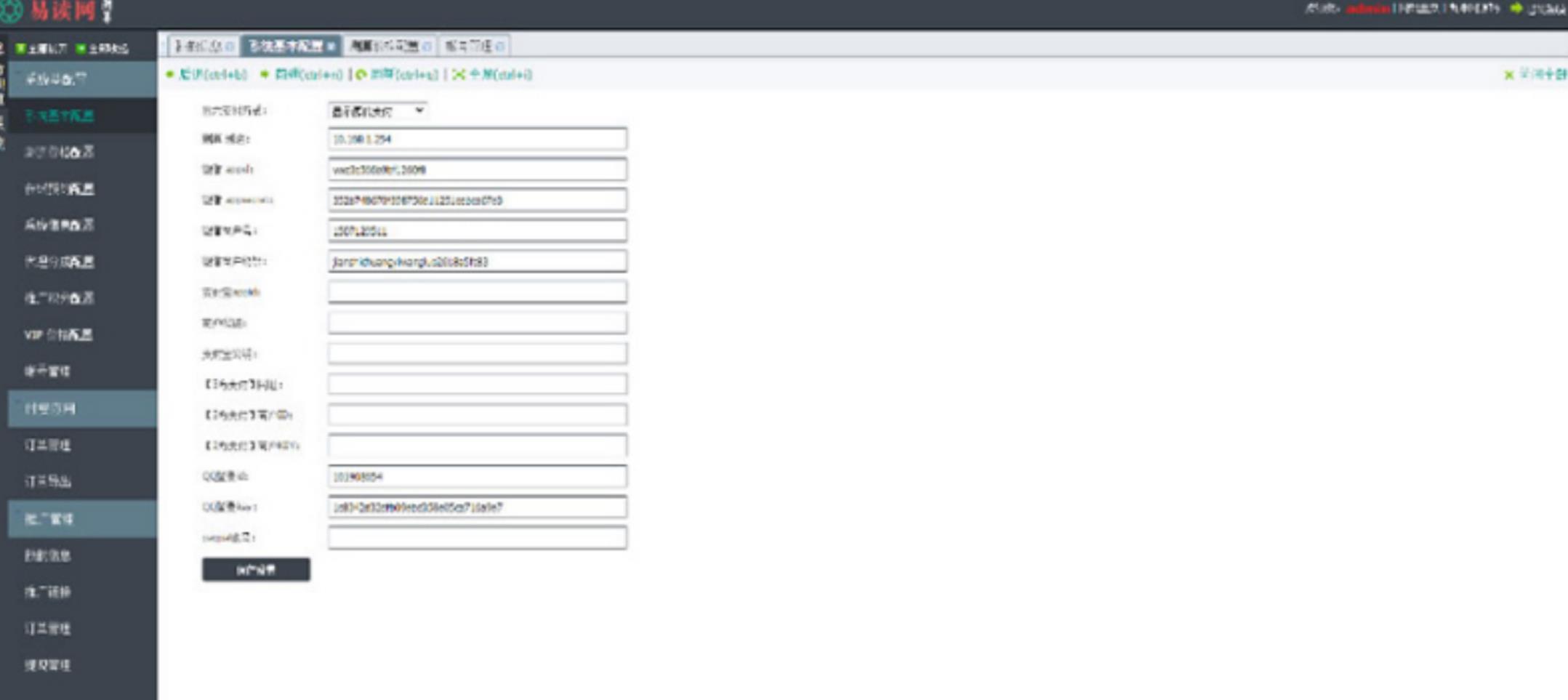Click the round site logo icon at top-left
This screenshot has width=1568, height=700.
click(11, 10)
